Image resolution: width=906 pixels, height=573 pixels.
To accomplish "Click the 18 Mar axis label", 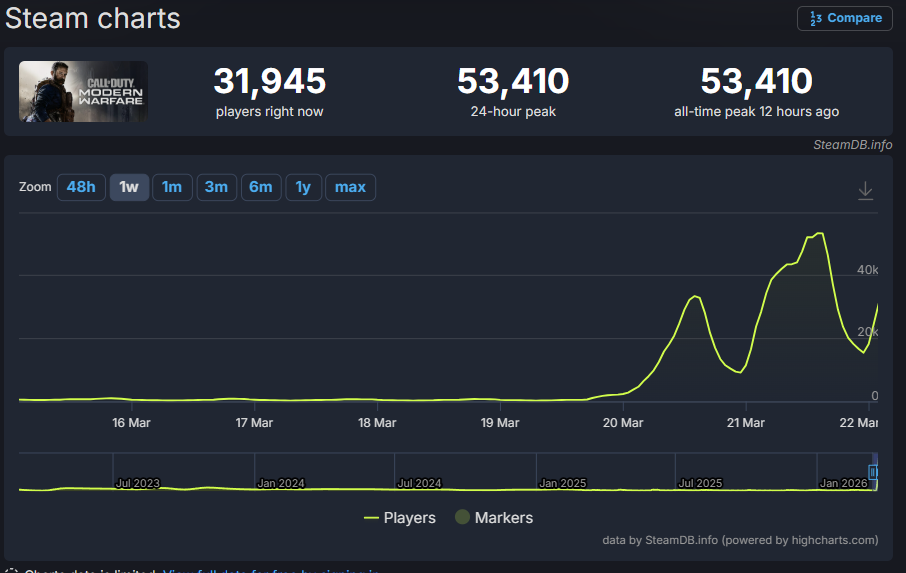I will click(377, 423).
